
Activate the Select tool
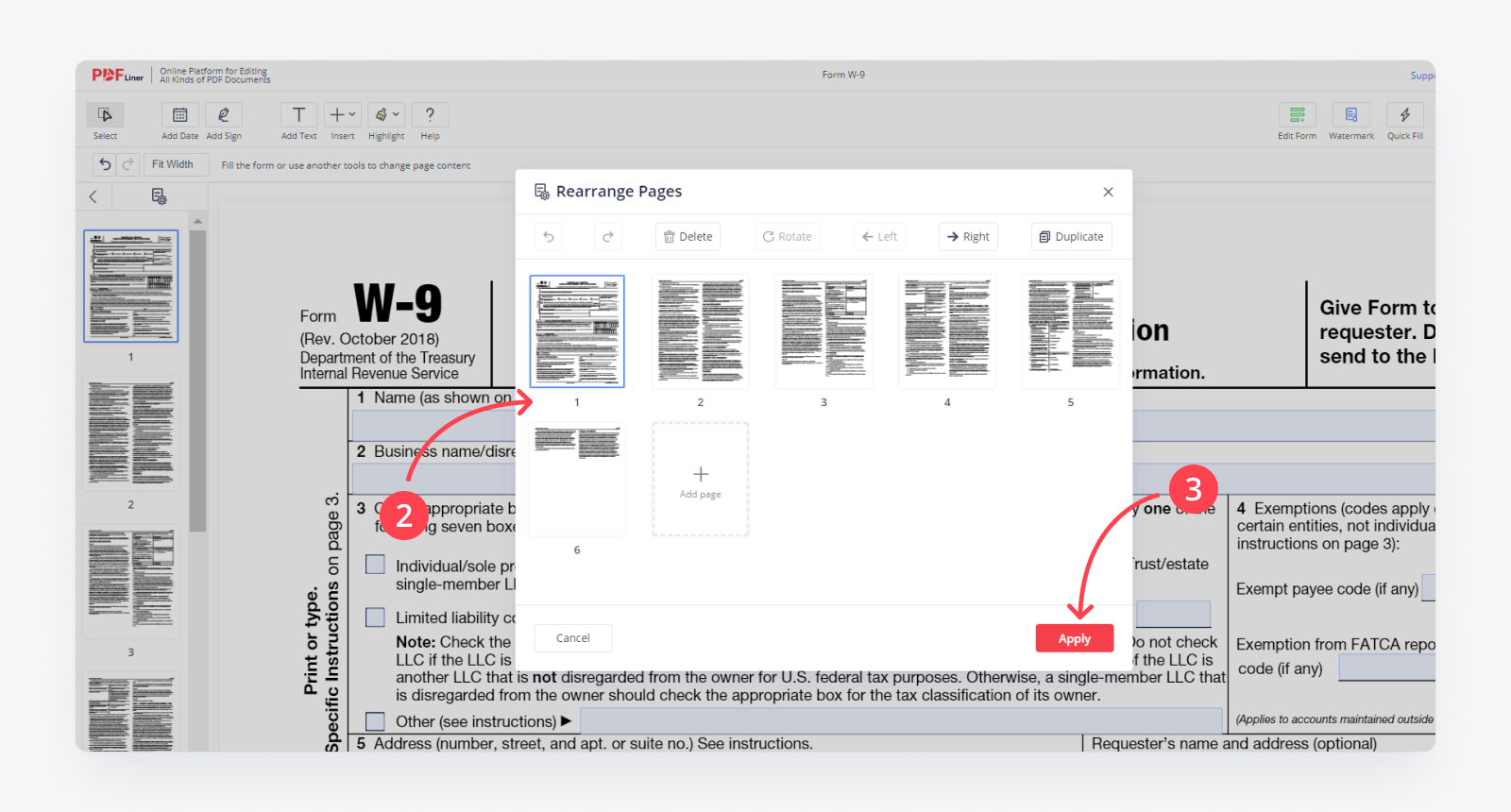point(105,114)
